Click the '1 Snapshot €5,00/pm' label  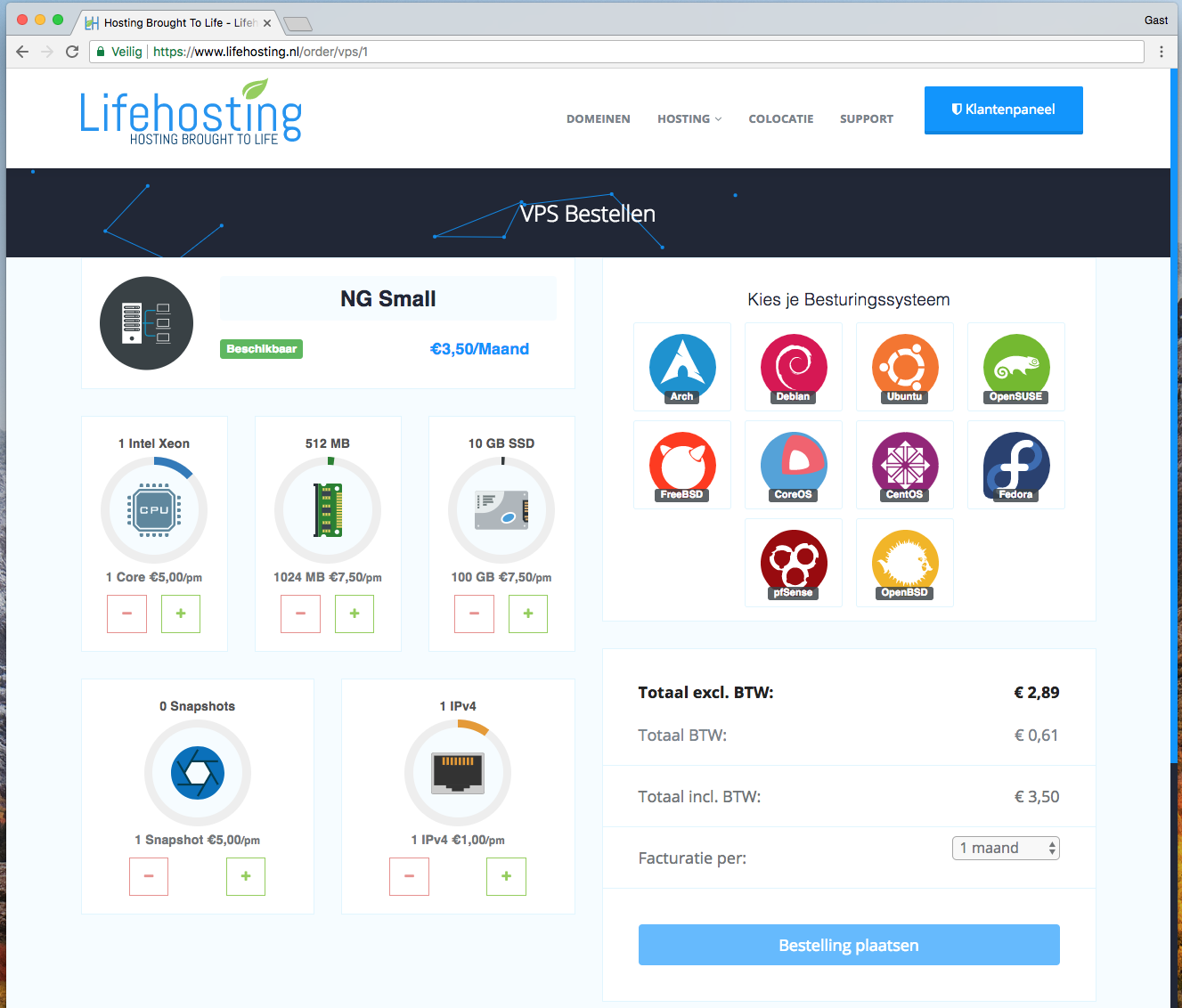click(198, 840)
